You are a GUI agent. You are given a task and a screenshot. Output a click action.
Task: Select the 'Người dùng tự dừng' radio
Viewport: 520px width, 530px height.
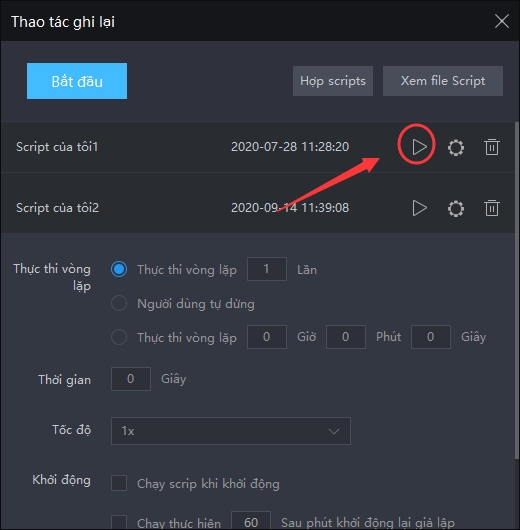click(x=119, y=303)
